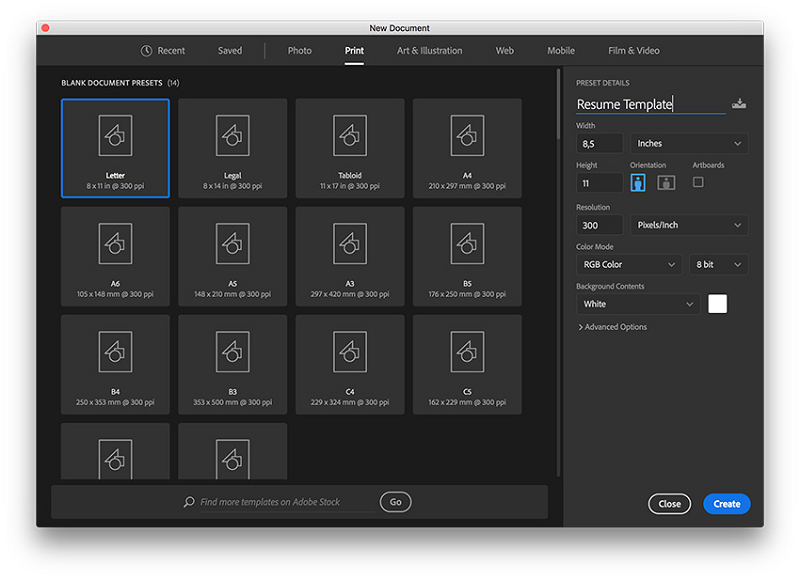800x579 pixels.
Task: Set orientation to portrait
Action: point(638,183)
